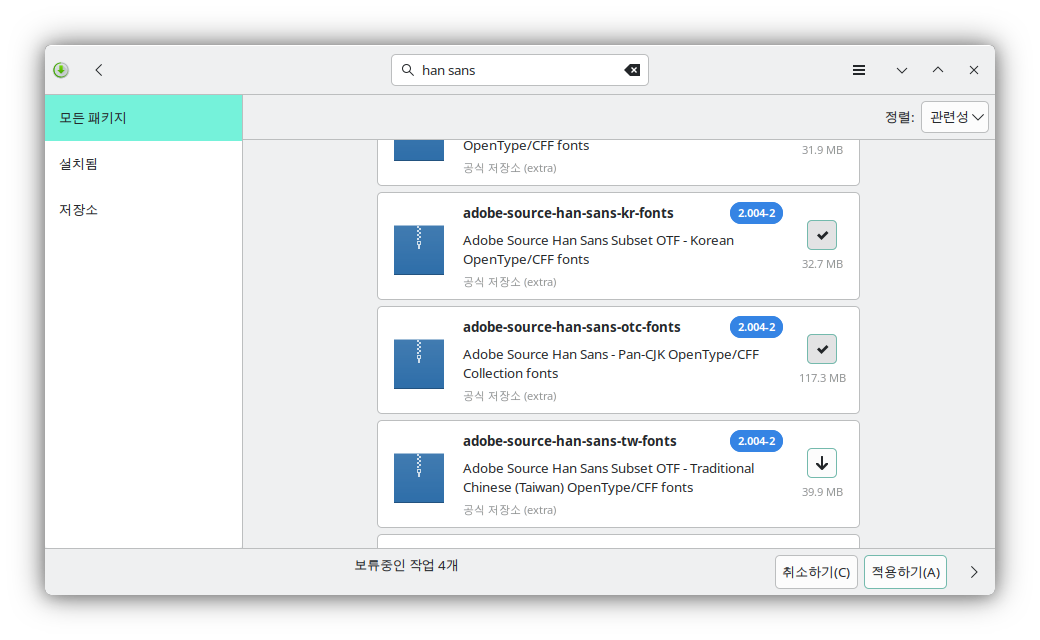Click the version badge of adobe-source-han-sans-kr-fonts
Image resolution: width=1040 pixels, height=640 pixels.
click(x=757, y=213)
